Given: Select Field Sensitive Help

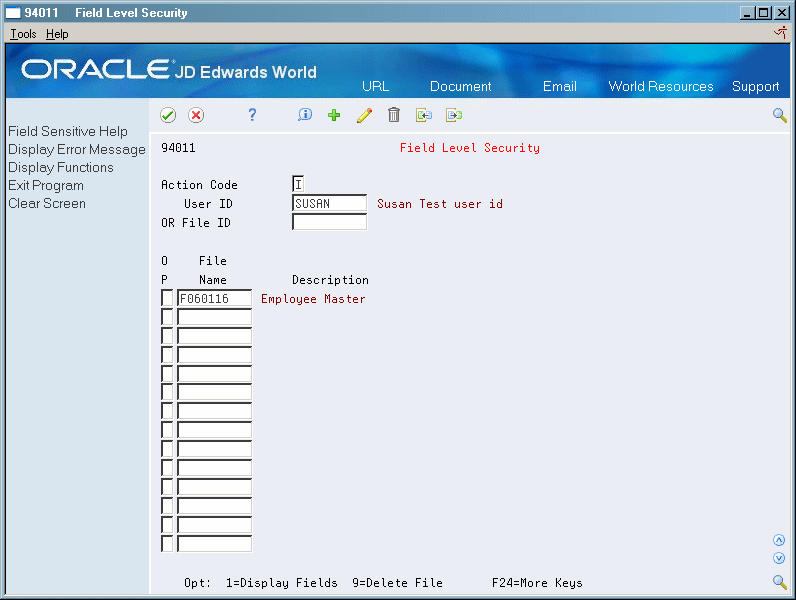Looking at the screenshot, I should 68,131.
